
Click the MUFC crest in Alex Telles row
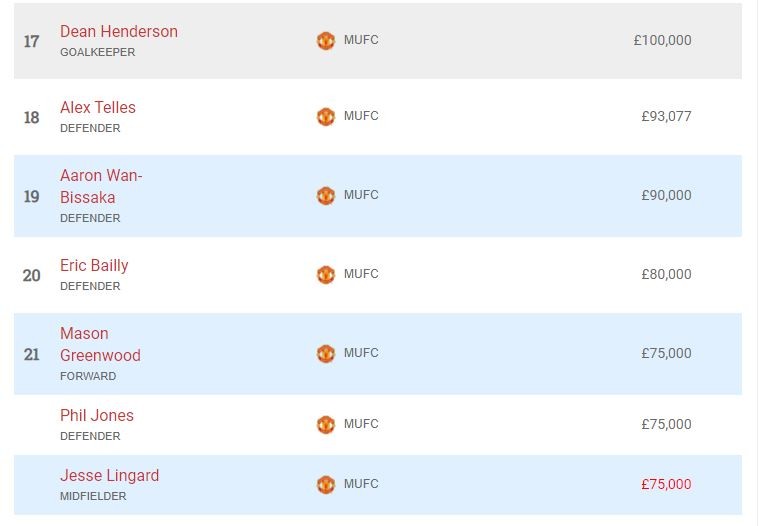coord(325,117)
